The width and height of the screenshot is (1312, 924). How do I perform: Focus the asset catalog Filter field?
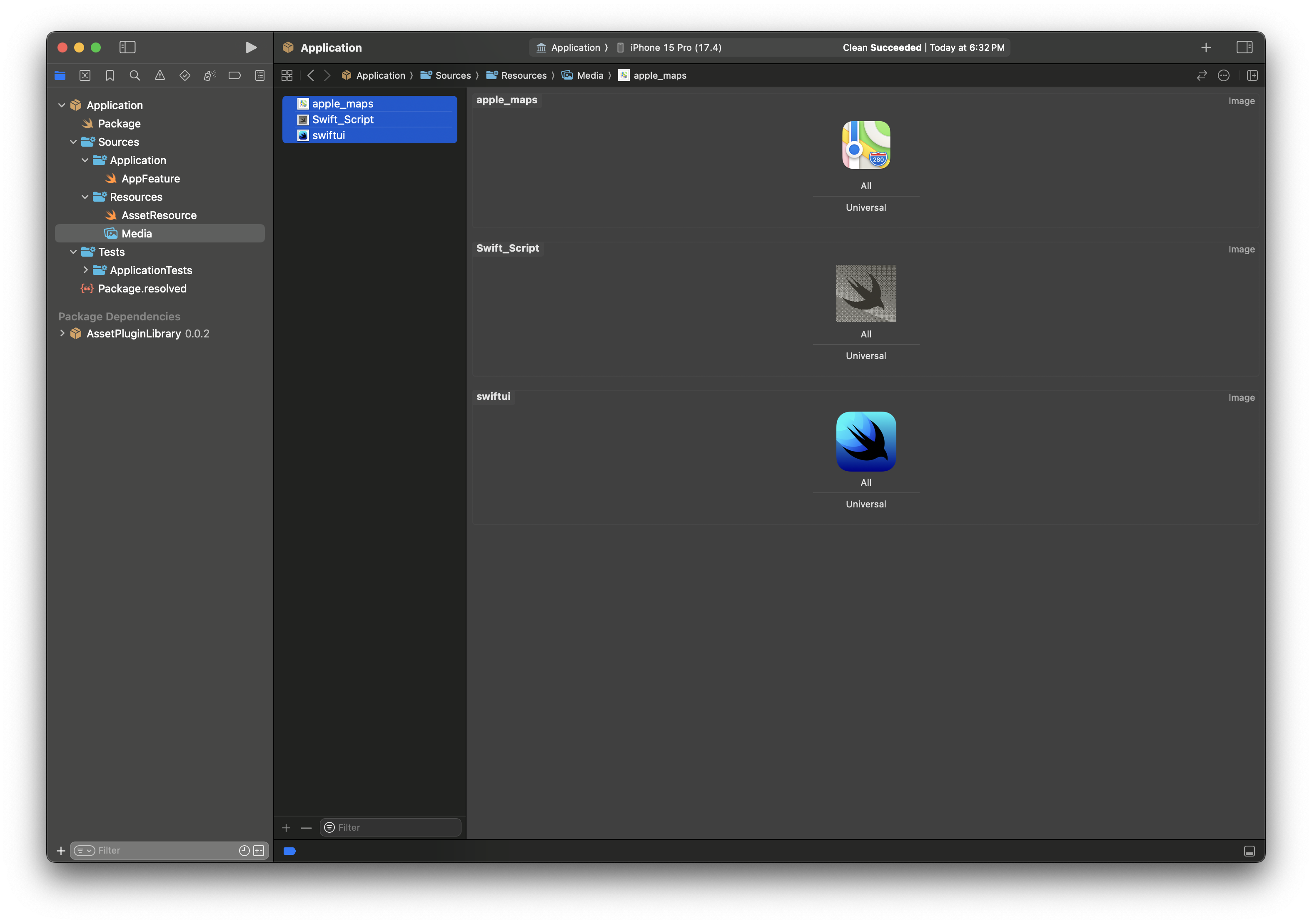click(390, 827)
